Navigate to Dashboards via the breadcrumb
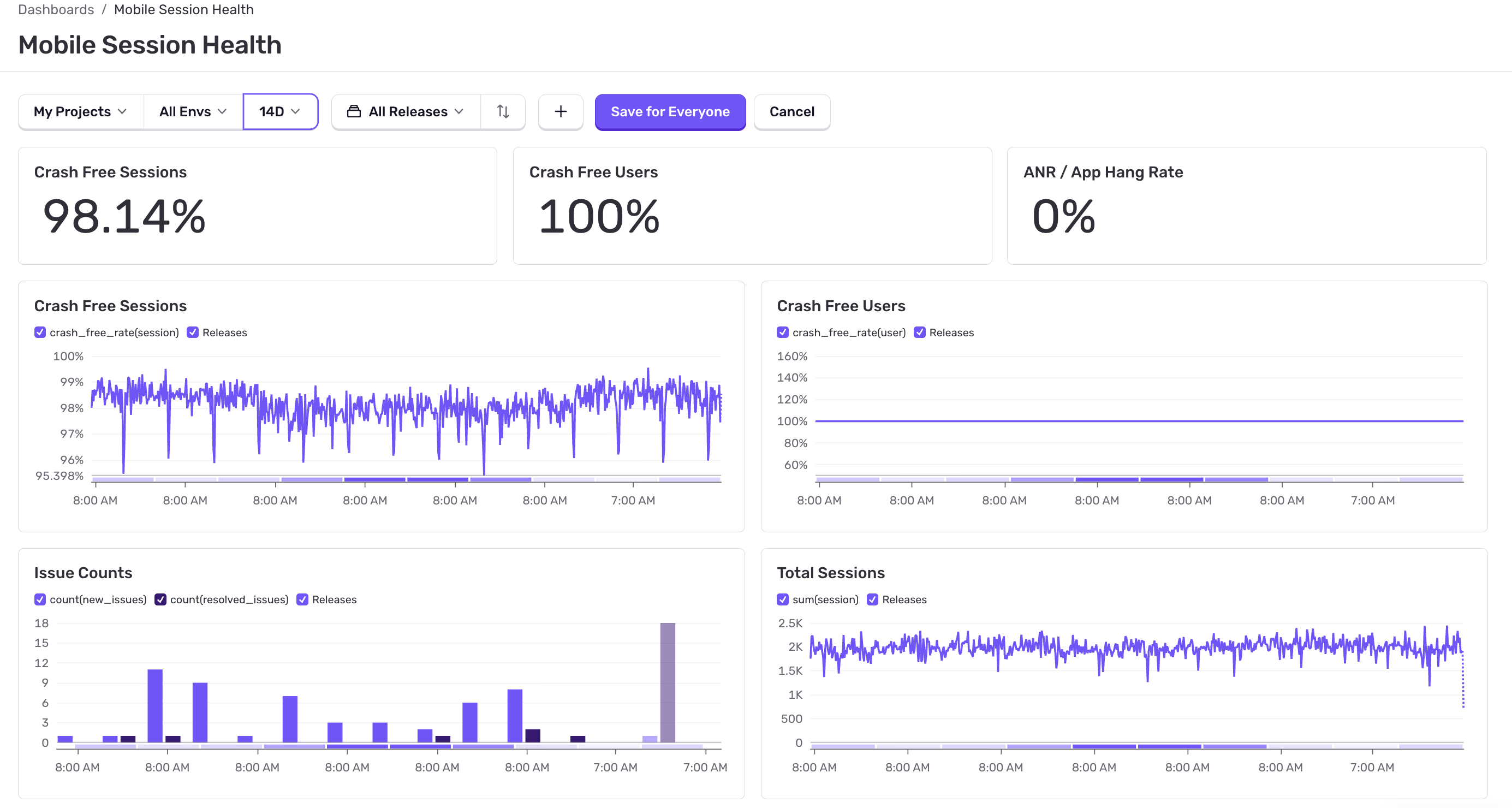Image resolution: width=1512 pixels, height=808 pixels. [x=55, y=9]
